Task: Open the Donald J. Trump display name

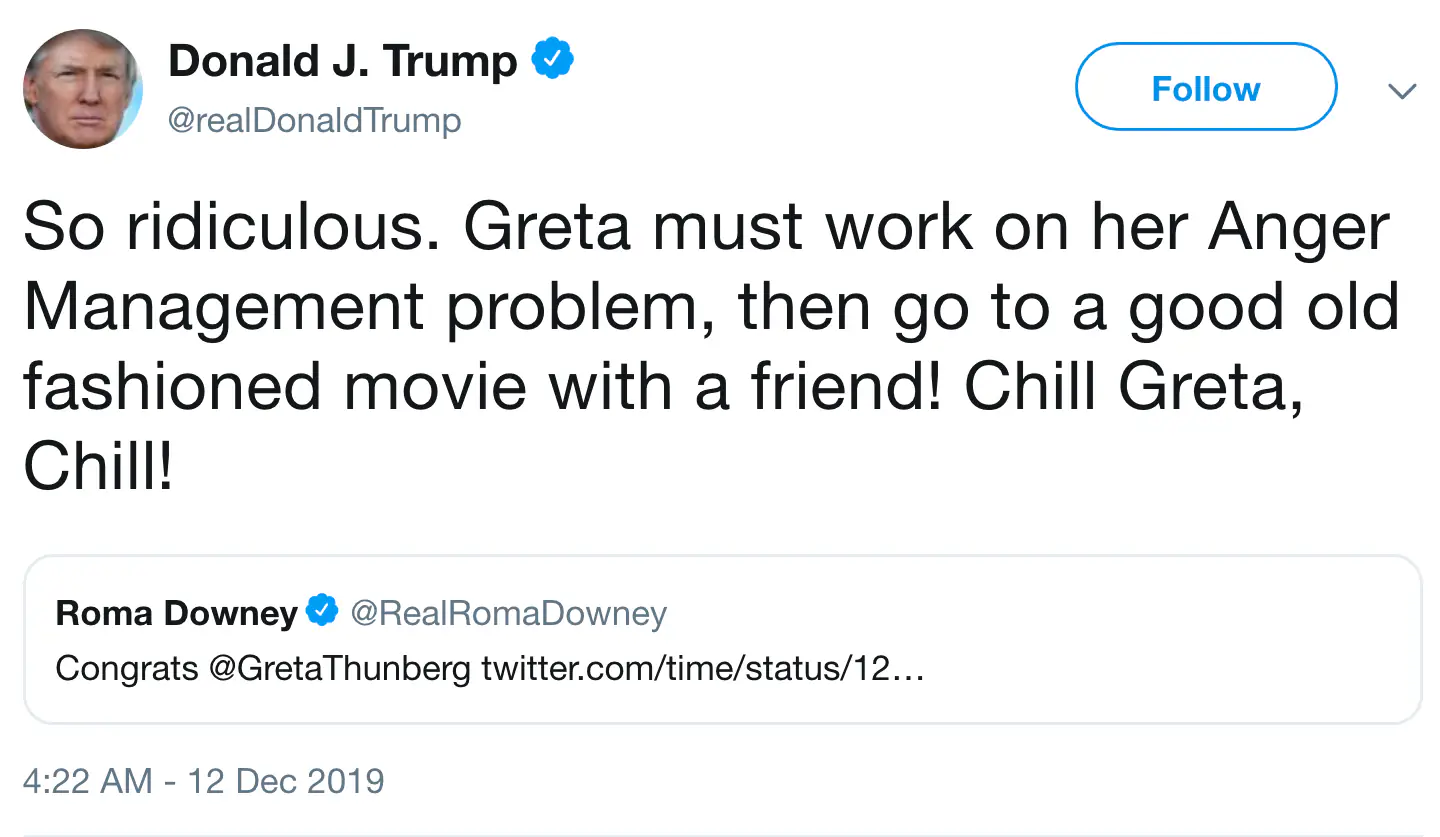Action: [x=343, y=62]
